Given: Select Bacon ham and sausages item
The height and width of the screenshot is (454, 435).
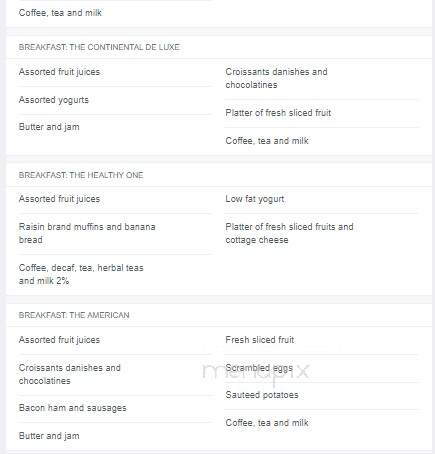Looking at the screenshot, I should click(72, 408).
